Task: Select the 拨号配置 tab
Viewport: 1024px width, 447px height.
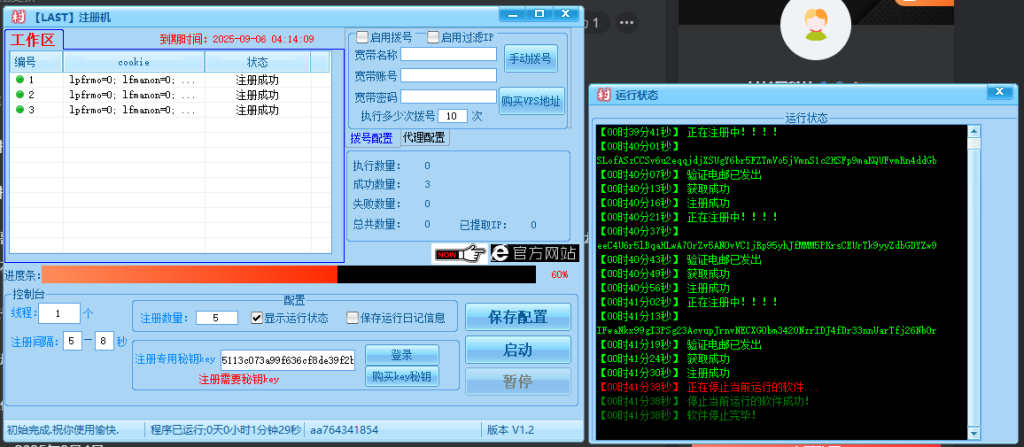Action: [x=371, y=138]
